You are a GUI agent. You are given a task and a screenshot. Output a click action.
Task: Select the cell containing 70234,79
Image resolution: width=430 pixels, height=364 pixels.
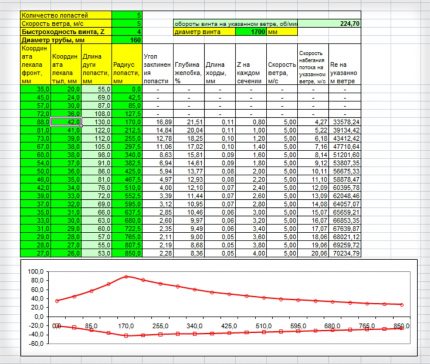[345, 253]
